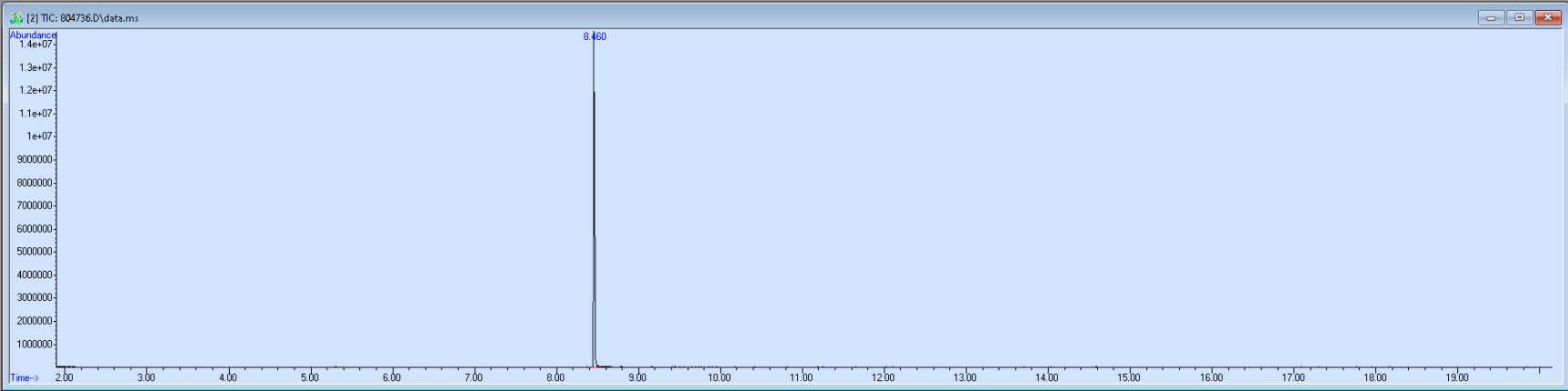Click the window title TIC: 804736.D\data.ms

[83, 18]
